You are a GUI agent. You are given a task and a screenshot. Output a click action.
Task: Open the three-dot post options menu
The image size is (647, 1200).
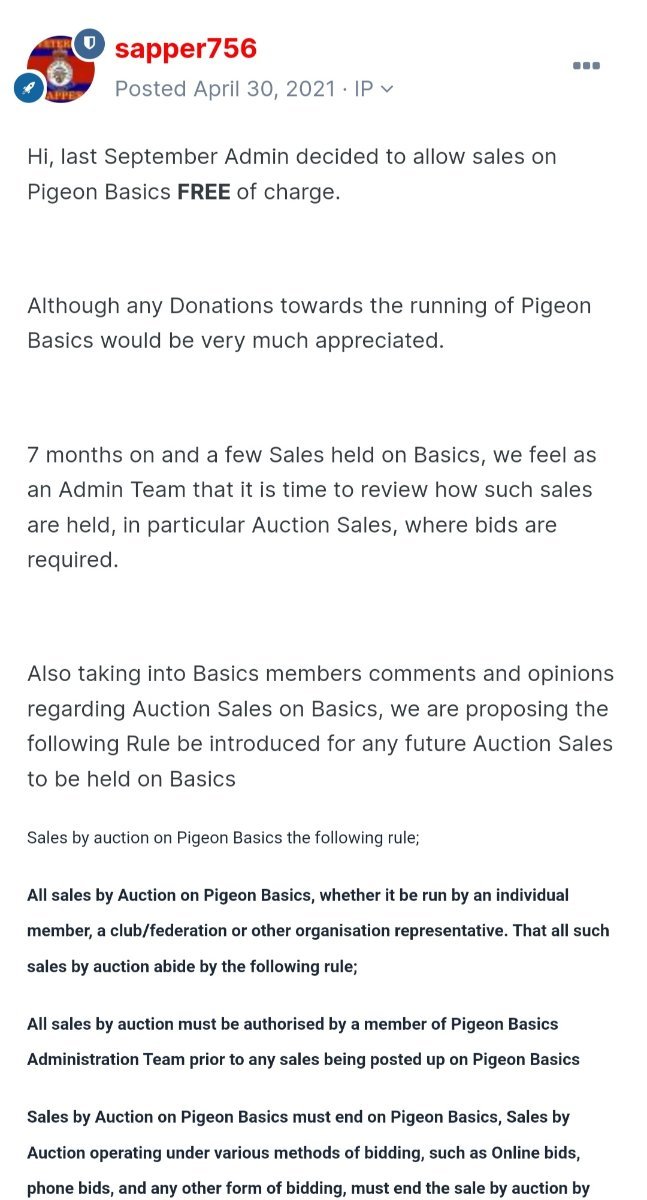(x=586, y=66)
